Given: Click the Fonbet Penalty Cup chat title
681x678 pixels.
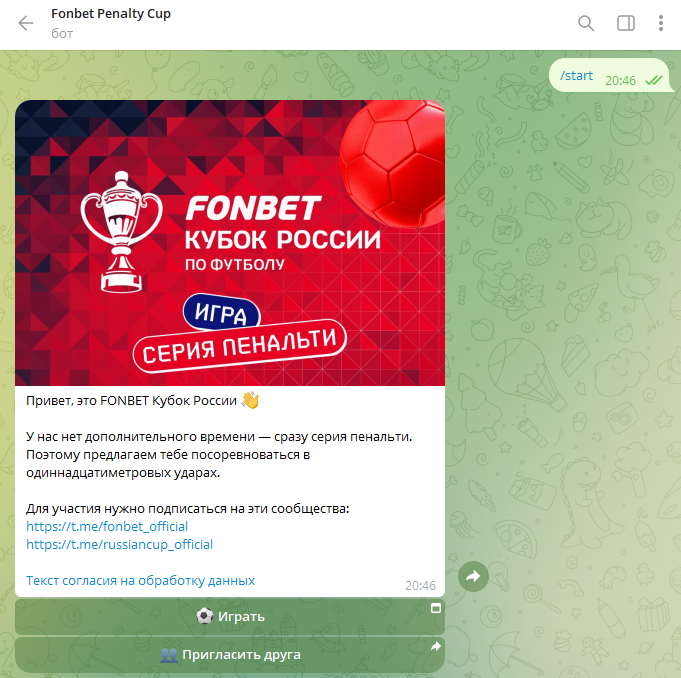Looking at the screenshot, I should 111,14.
